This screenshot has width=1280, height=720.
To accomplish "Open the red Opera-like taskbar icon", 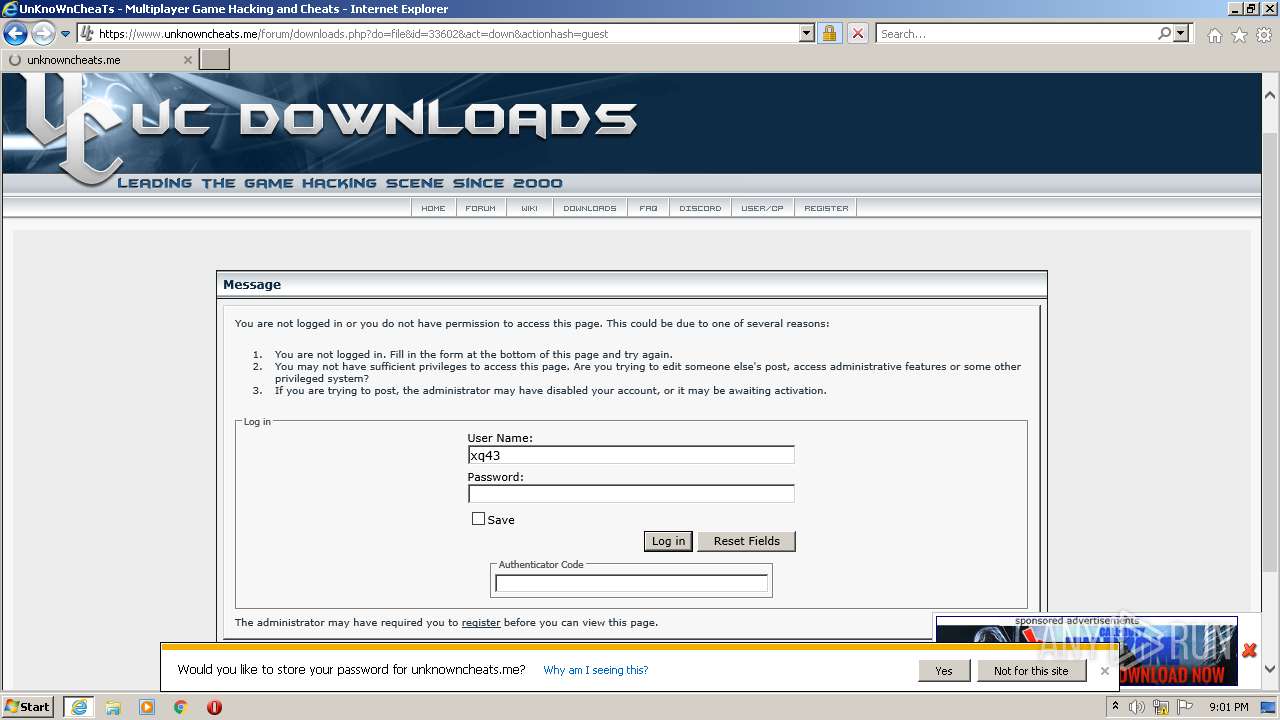I will click(x=214, y=707).
